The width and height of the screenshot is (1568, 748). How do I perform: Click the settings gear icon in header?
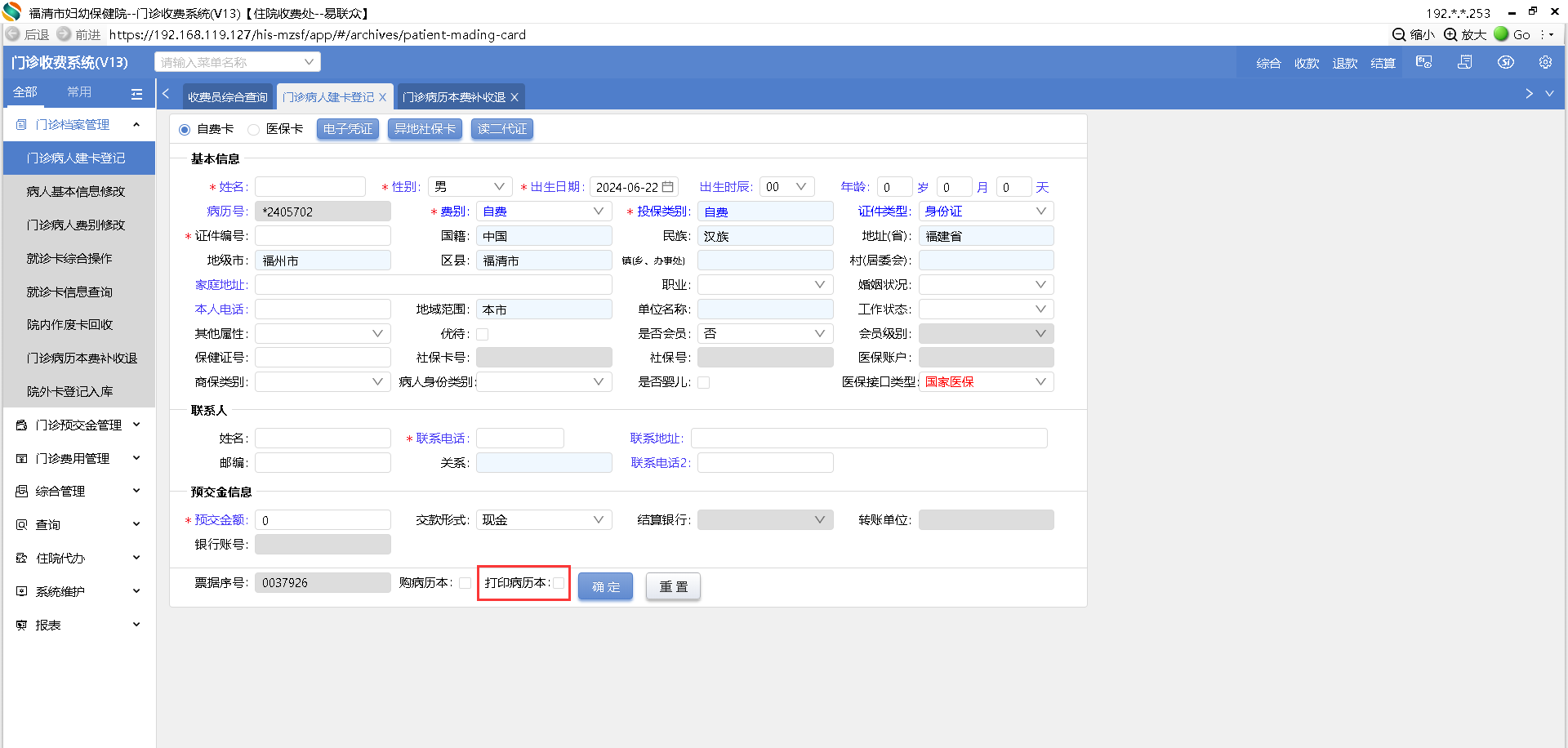pos(1545,63)
